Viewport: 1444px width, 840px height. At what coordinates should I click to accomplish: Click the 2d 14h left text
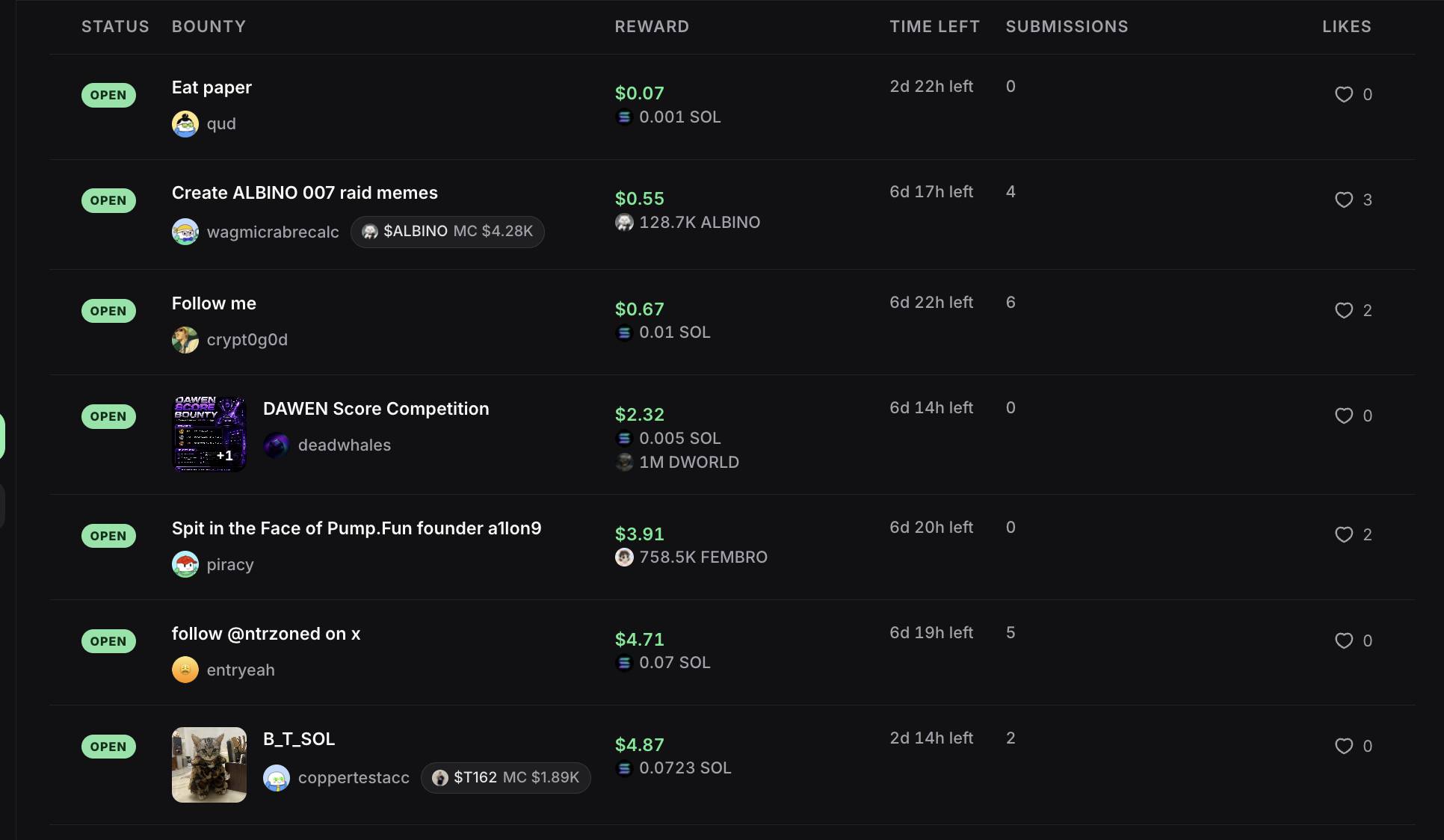(x=931, y=738)
